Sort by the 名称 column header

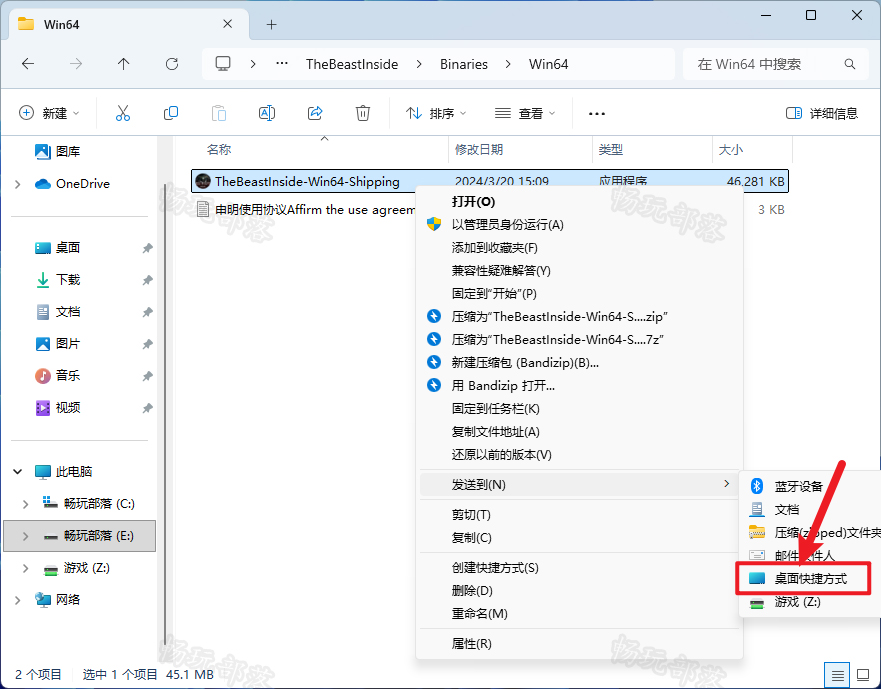(219, 149)
